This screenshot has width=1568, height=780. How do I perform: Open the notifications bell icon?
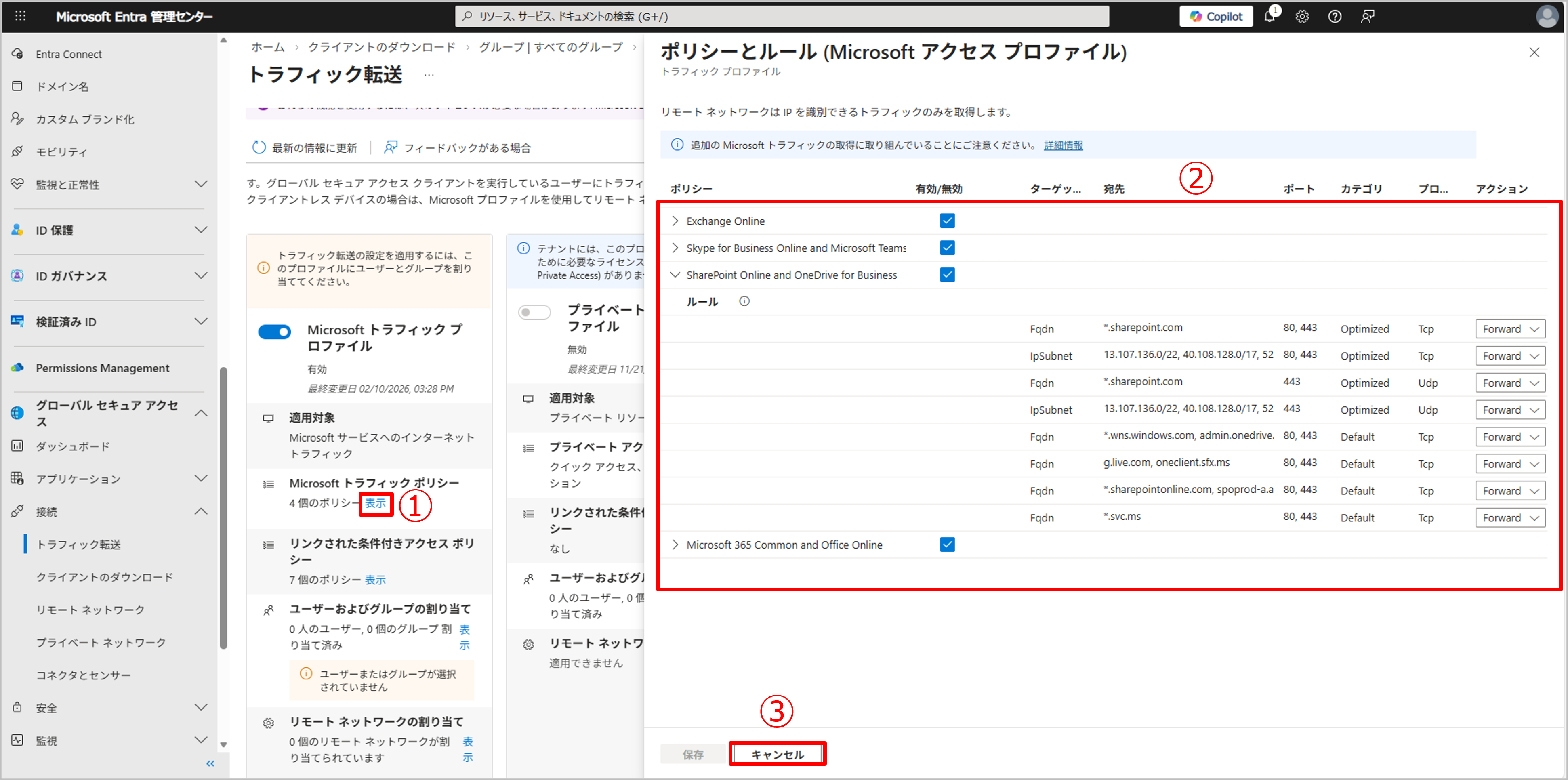(x=1269, y=17)
